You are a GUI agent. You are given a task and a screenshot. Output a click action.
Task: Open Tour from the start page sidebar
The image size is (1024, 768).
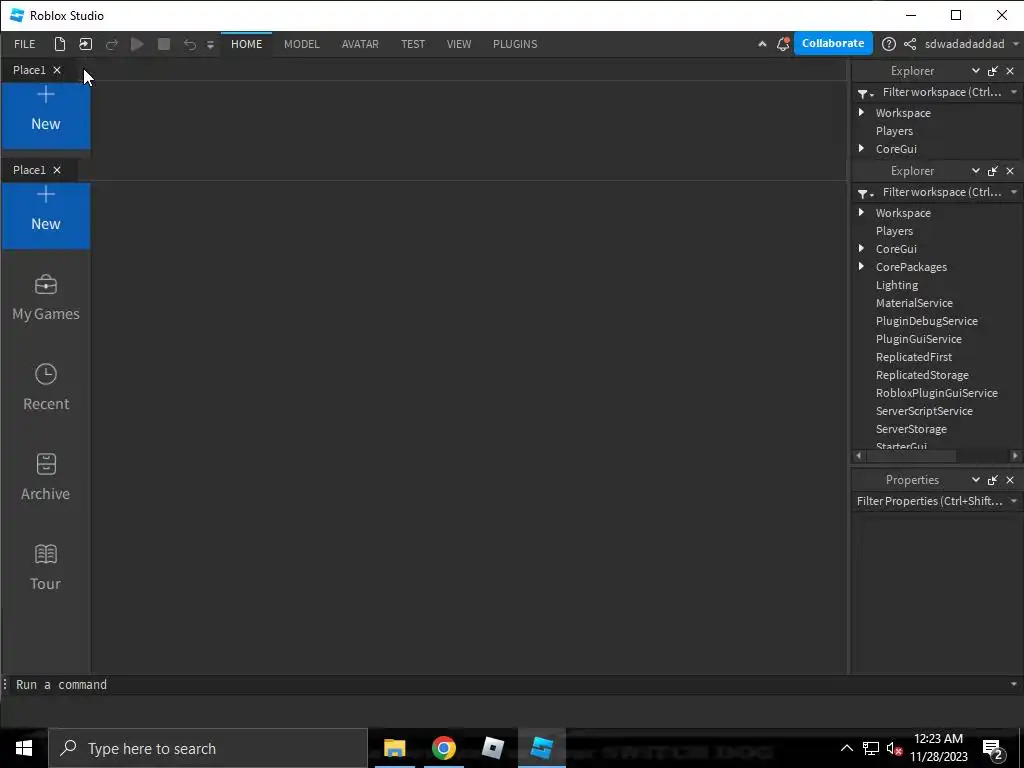click(46, 568)
